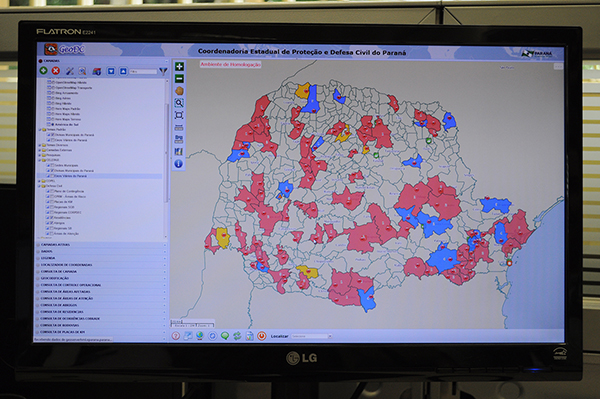Click the layer filter funnel icon
Image resolution: width=600 pixels, height=399 pixels.
pos(163,71)
